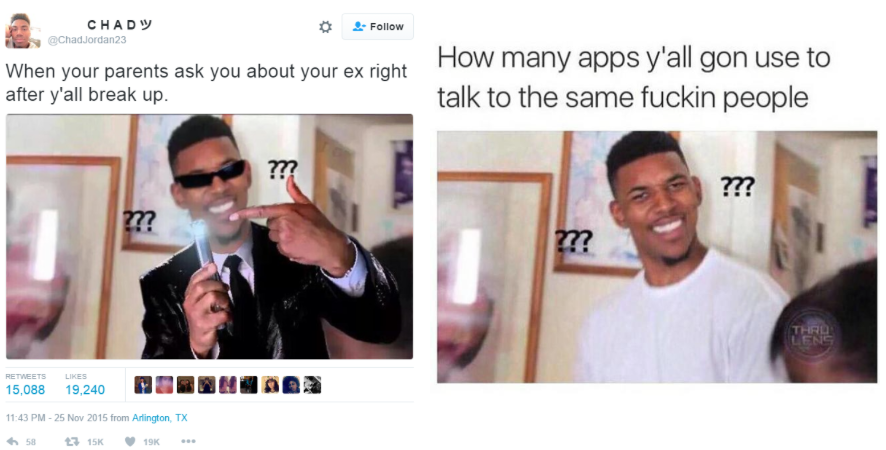Open the sunglasses meme image in tweet
Screen dimensions: 886x450
209,236
